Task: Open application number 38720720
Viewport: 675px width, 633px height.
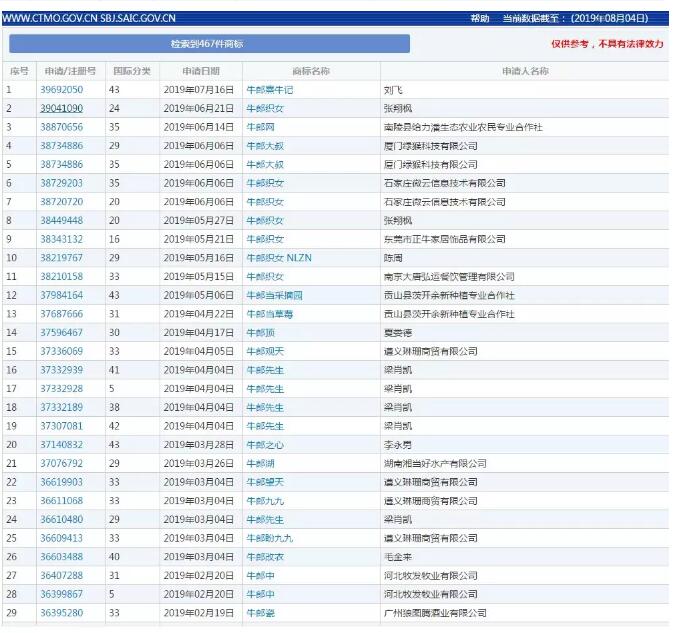Action: coord(62,202)
